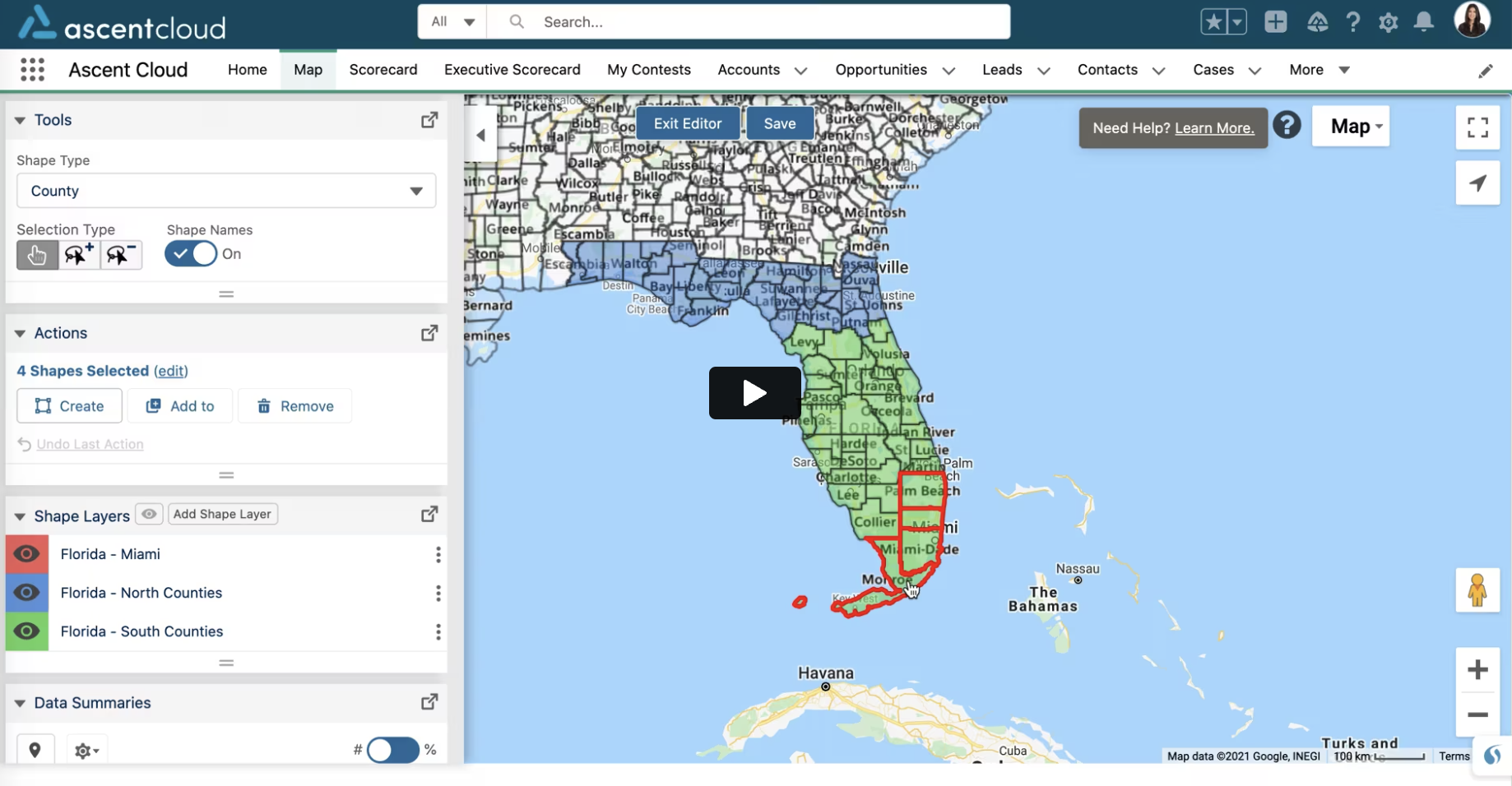1512x786 pixels.
Task: Select the hand click selection tool
Action: tap(37, 255)
